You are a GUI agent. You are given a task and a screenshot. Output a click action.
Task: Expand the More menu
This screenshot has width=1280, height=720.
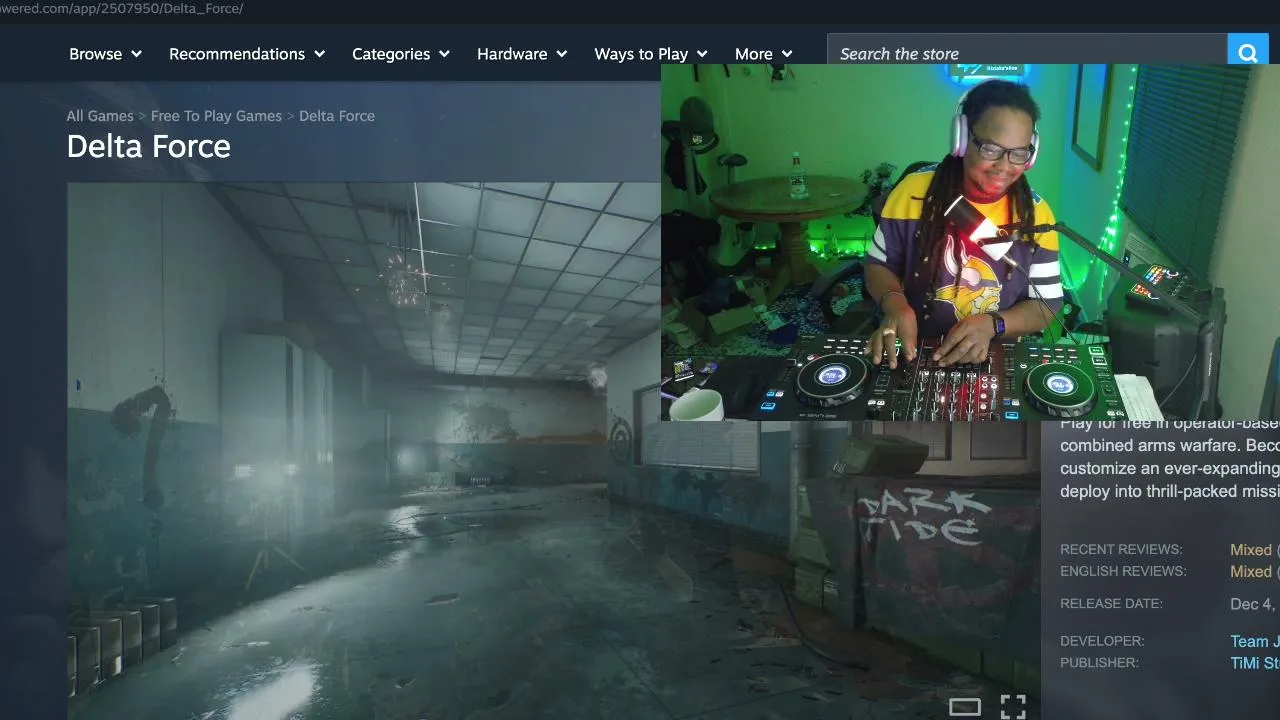764,54
